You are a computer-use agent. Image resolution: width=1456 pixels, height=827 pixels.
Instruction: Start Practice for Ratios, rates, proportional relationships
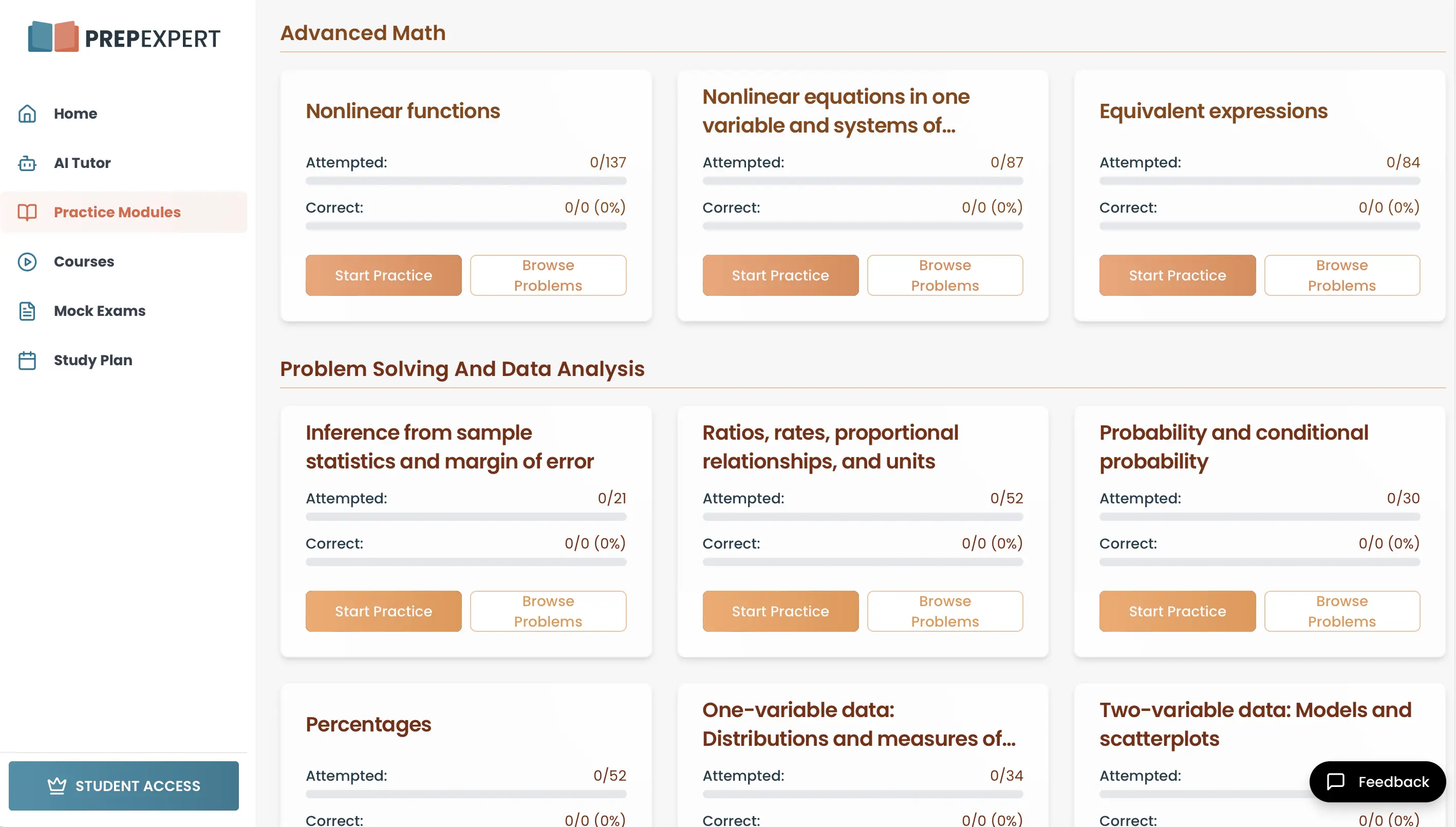pyautogui.click(x=780, y=612)
